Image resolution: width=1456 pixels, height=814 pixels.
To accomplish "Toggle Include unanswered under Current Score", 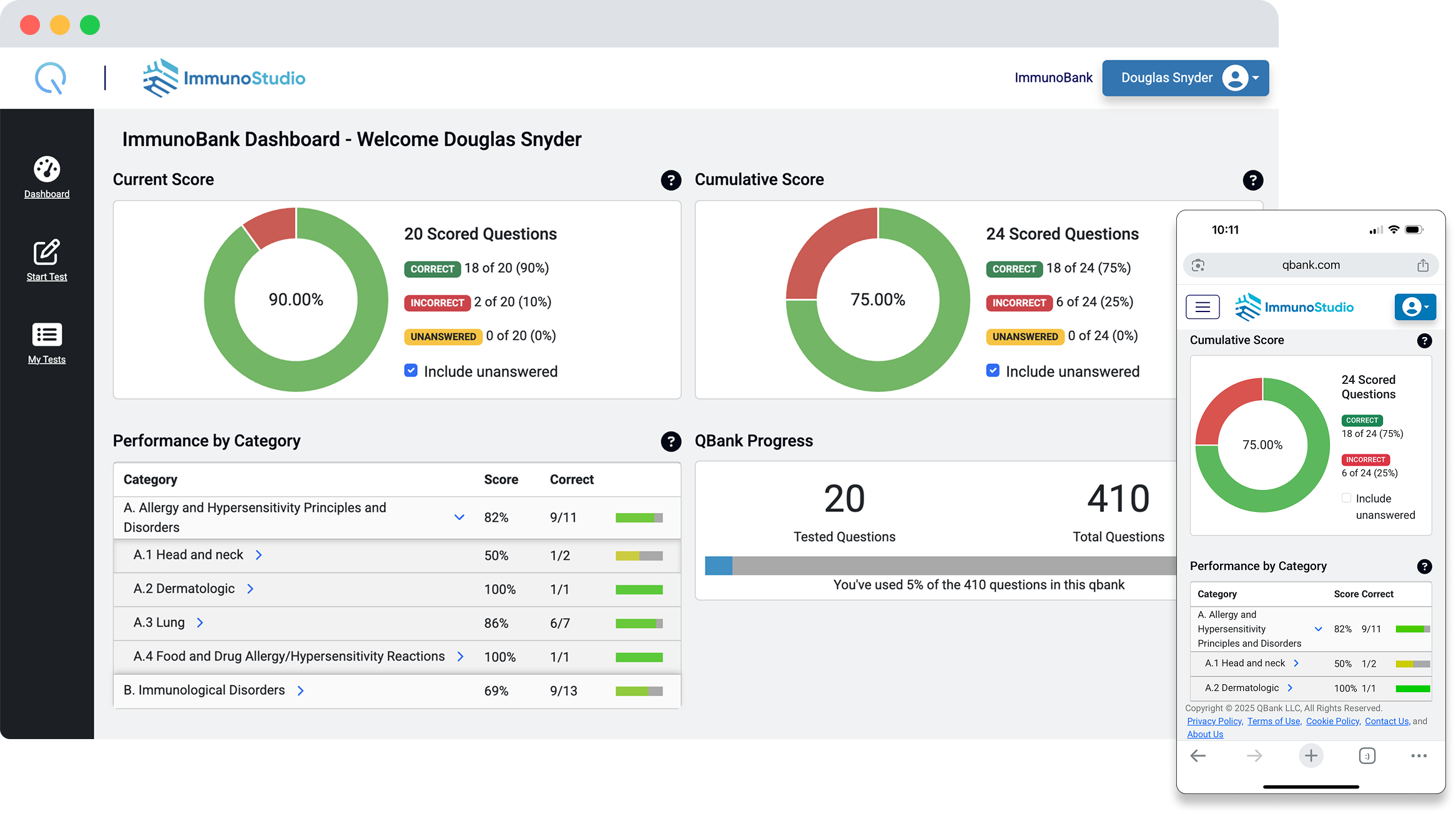I will point(411,371).
